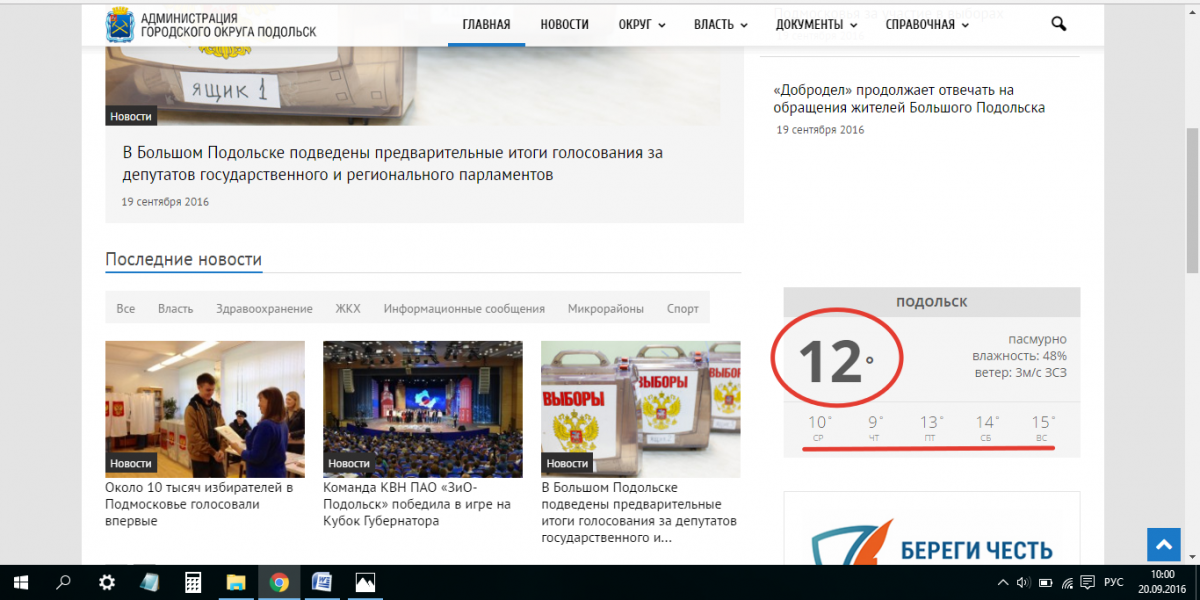Image resolution: width=1200 pixels, height=600 pixels.
Task: Go to the Главная menu item
Action: pyautogui.click(x=486, y=25)
